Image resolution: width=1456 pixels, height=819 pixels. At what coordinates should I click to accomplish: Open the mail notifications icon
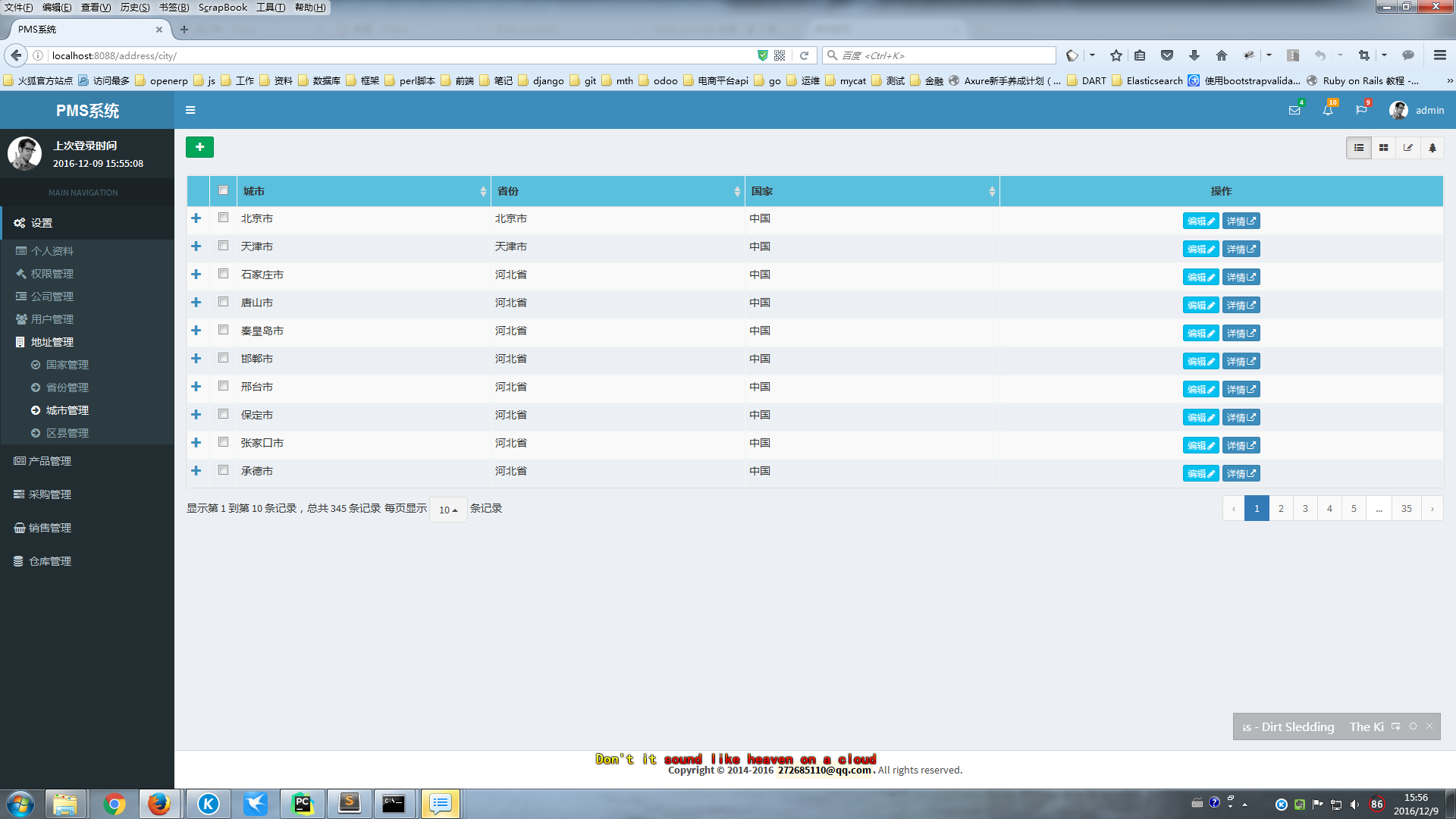click(1294, 110)
